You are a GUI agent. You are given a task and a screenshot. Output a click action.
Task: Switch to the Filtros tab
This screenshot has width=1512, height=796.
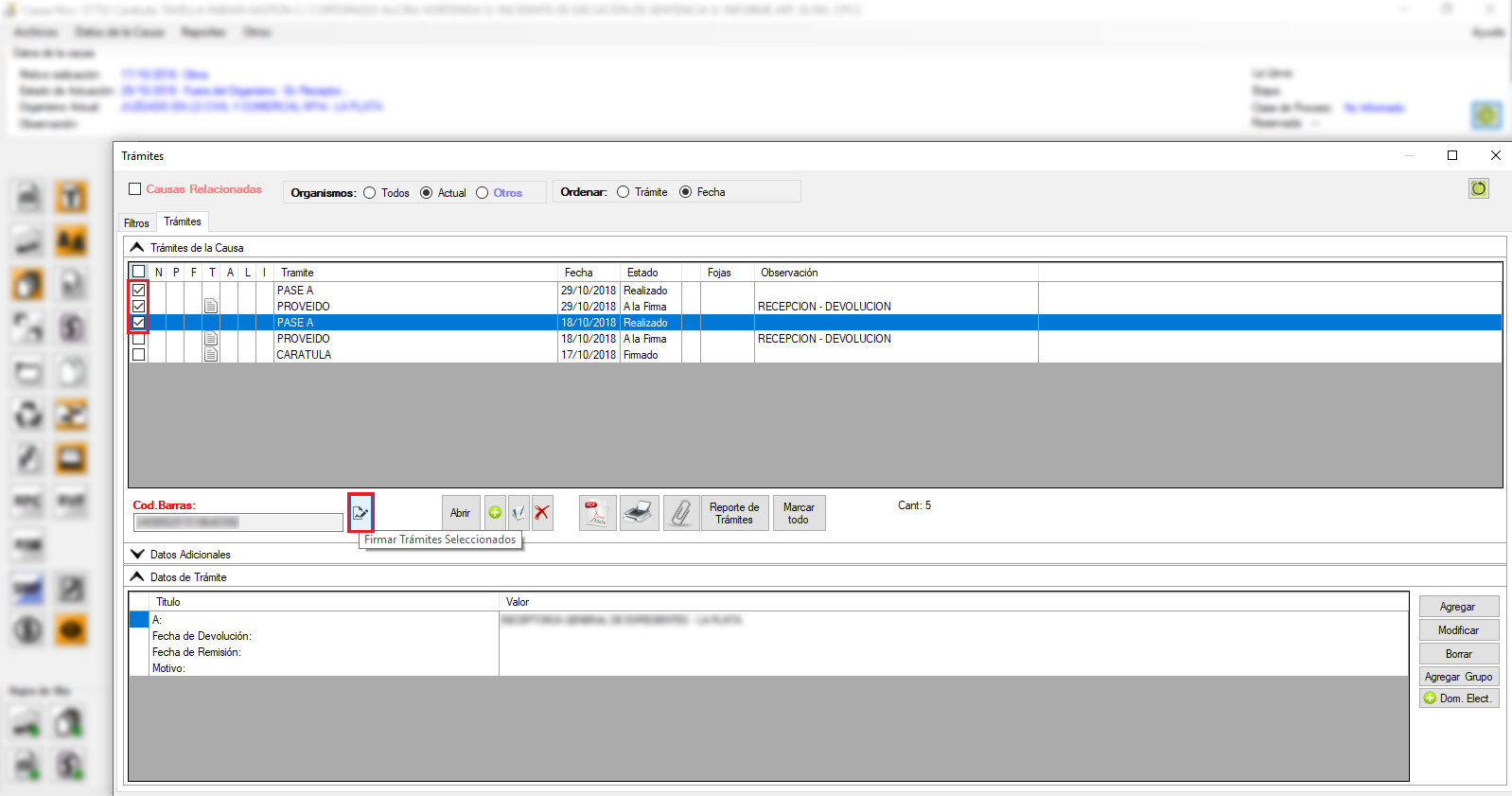[136, 223]
